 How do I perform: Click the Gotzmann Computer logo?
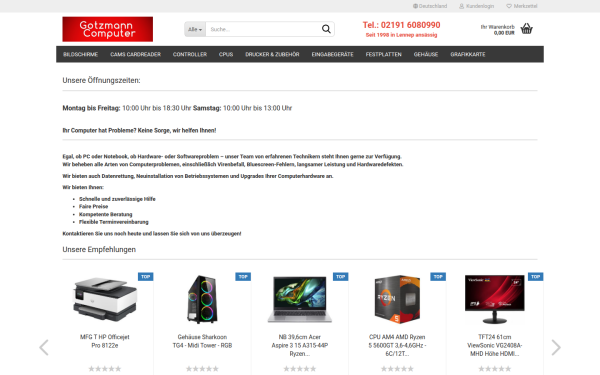coord(108,29)
